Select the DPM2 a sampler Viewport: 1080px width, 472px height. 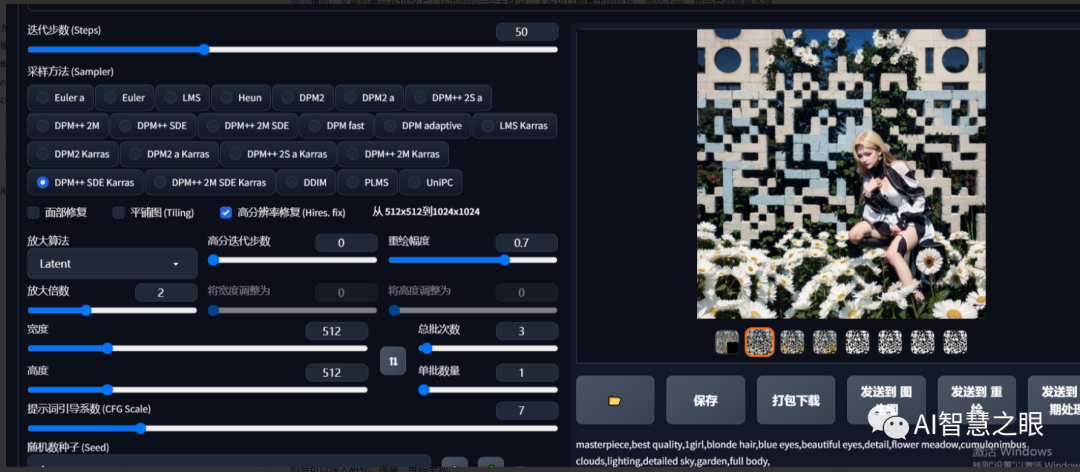[369, 98]
